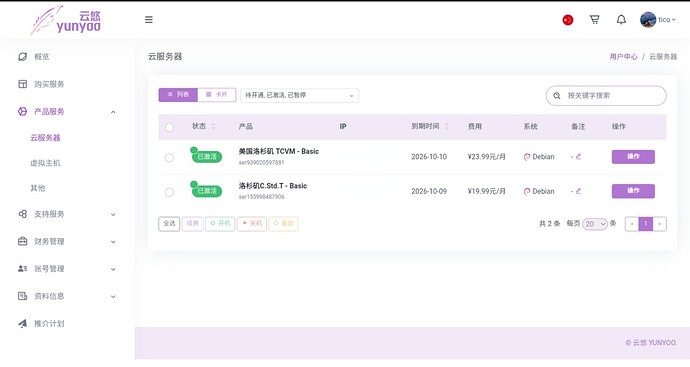Screen dimensions: 690x367
Task: Open the language flag selector
Action: pyautogui.click(x=568, y=20)
